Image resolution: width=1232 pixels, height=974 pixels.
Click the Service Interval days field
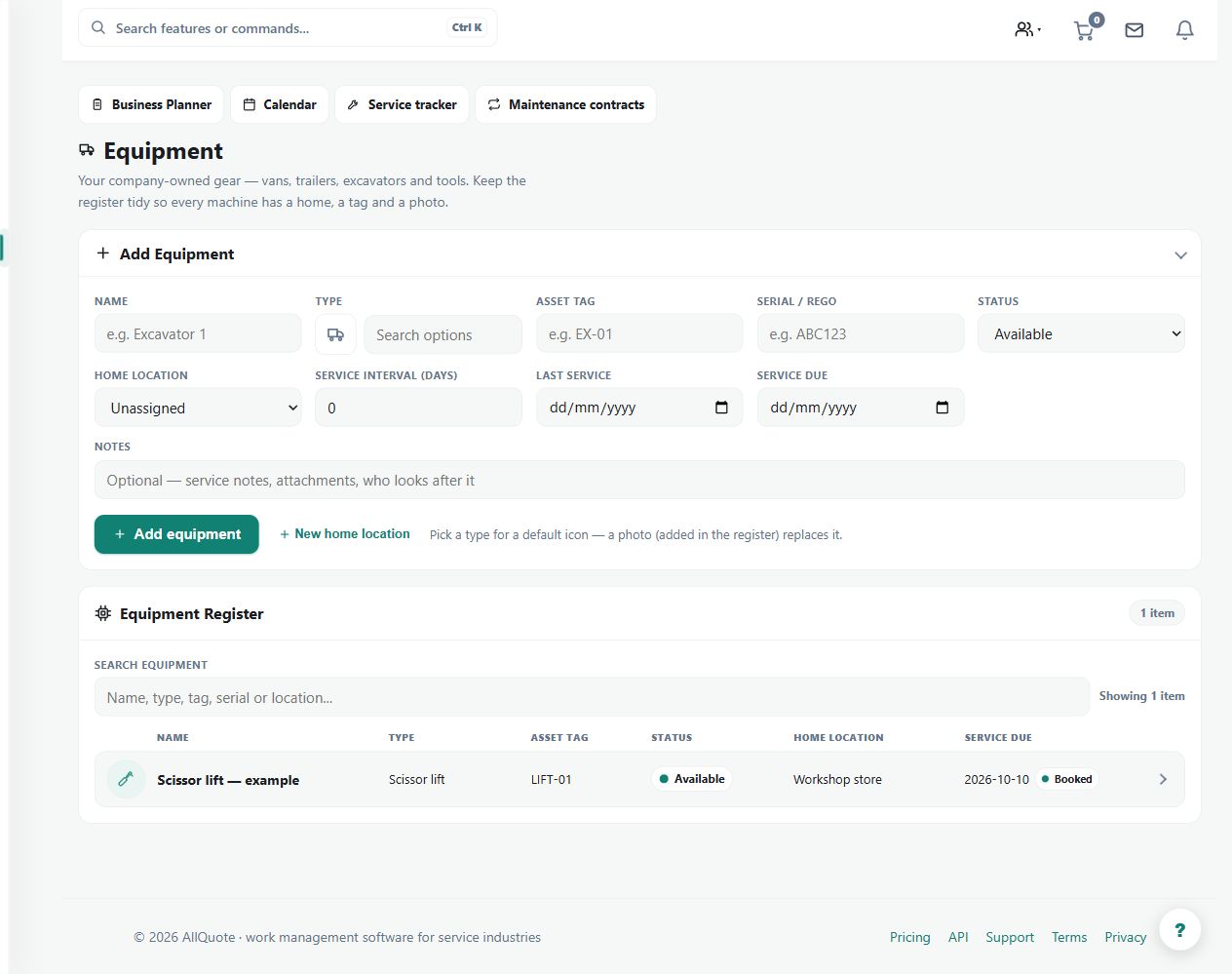tap(418, 408)
